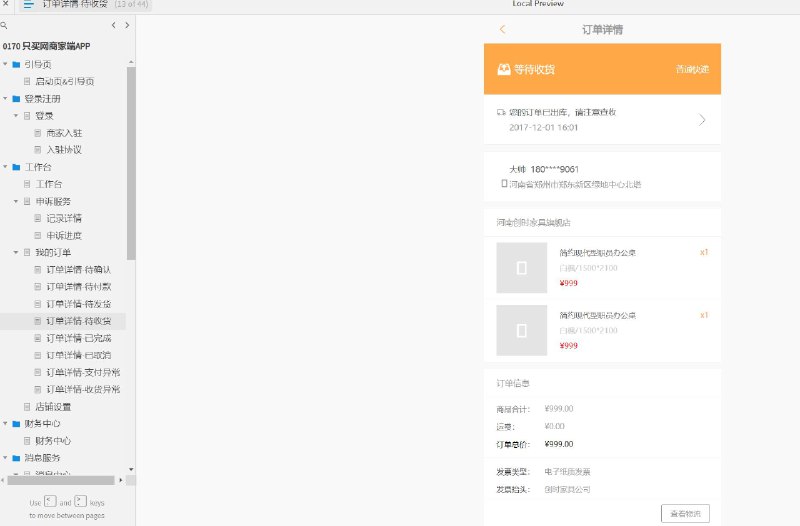Close the sitemap sidebar with the X icon
This screenshot has width=800, height=526.
[6, 3]
